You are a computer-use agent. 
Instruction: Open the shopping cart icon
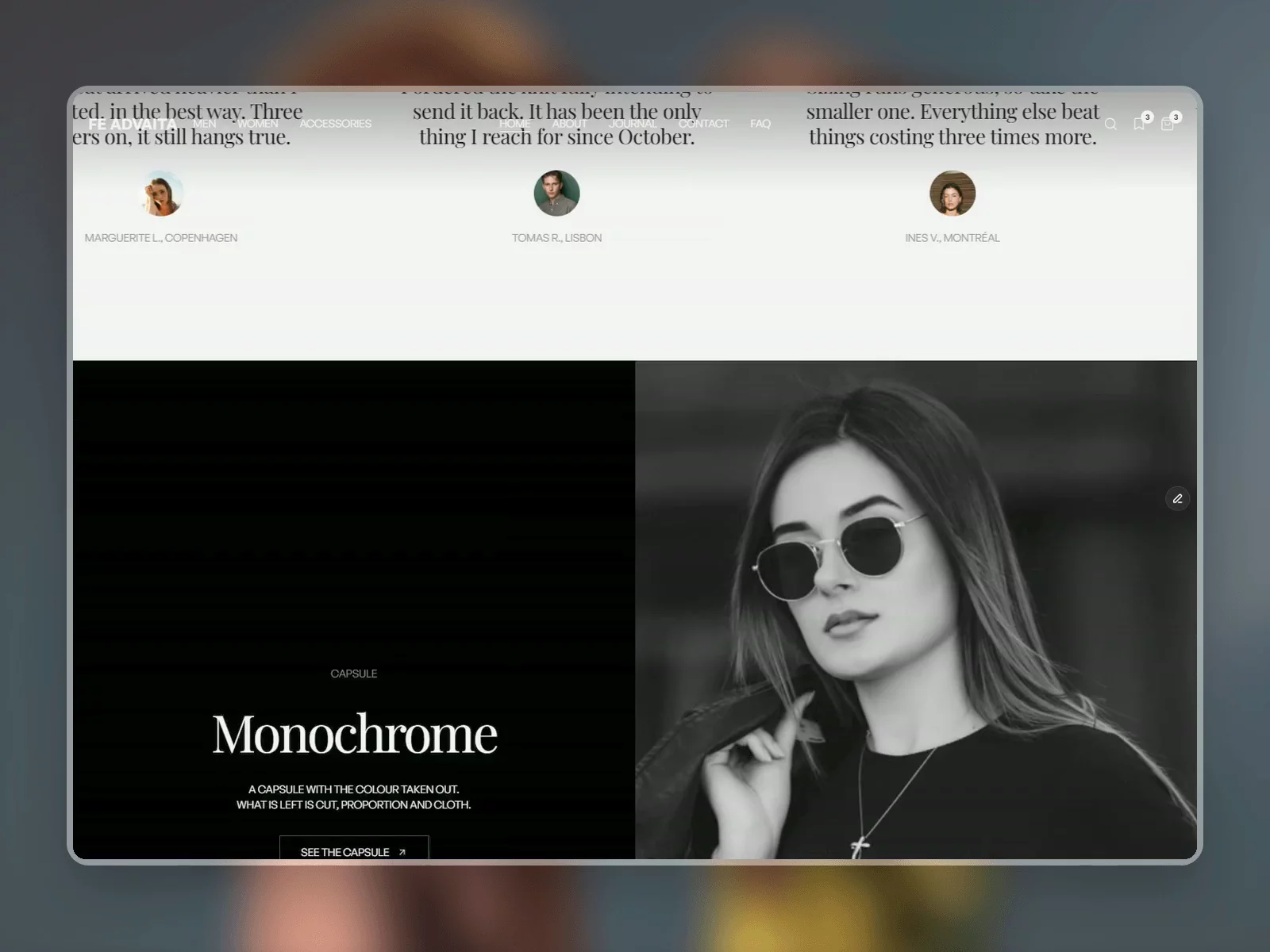tap(1168, 124)
